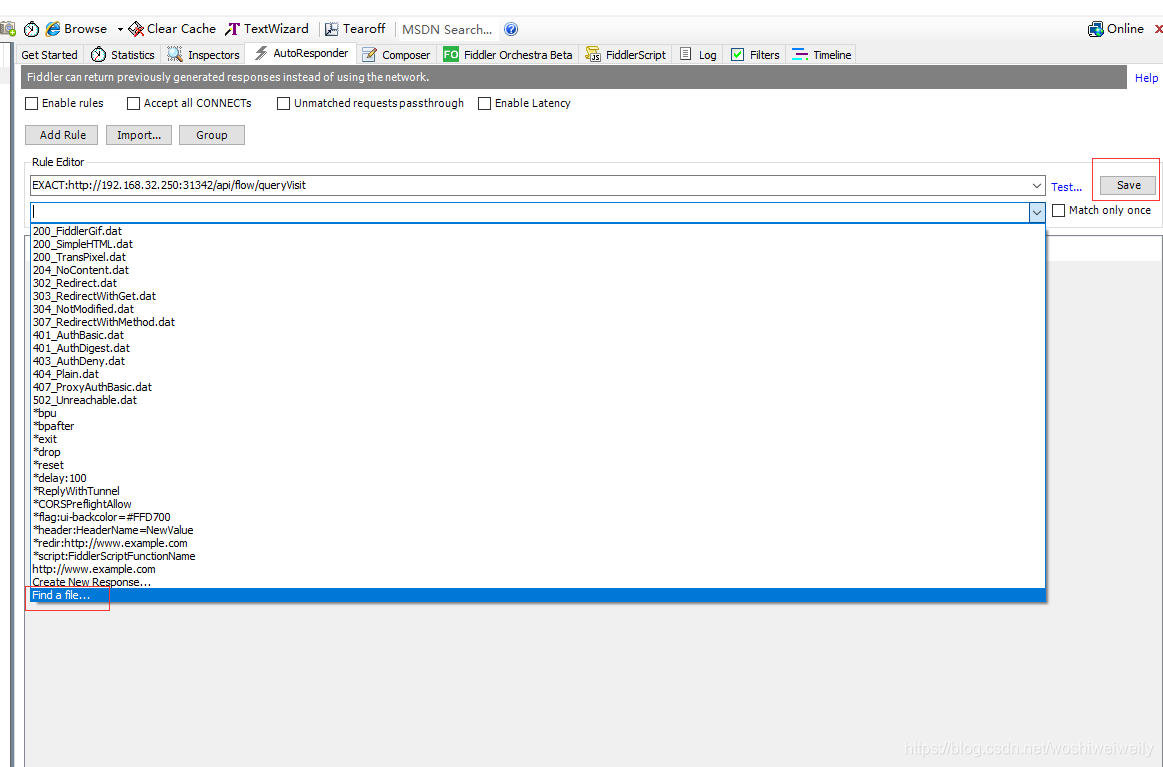The height and width of the screenshot is (767, 1163).
Task: Click the Test... link
Action: (1066, 187)
